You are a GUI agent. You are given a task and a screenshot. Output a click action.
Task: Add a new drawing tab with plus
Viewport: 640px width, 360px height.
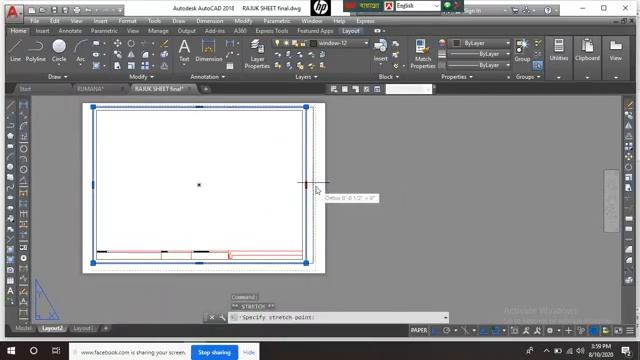206,89
